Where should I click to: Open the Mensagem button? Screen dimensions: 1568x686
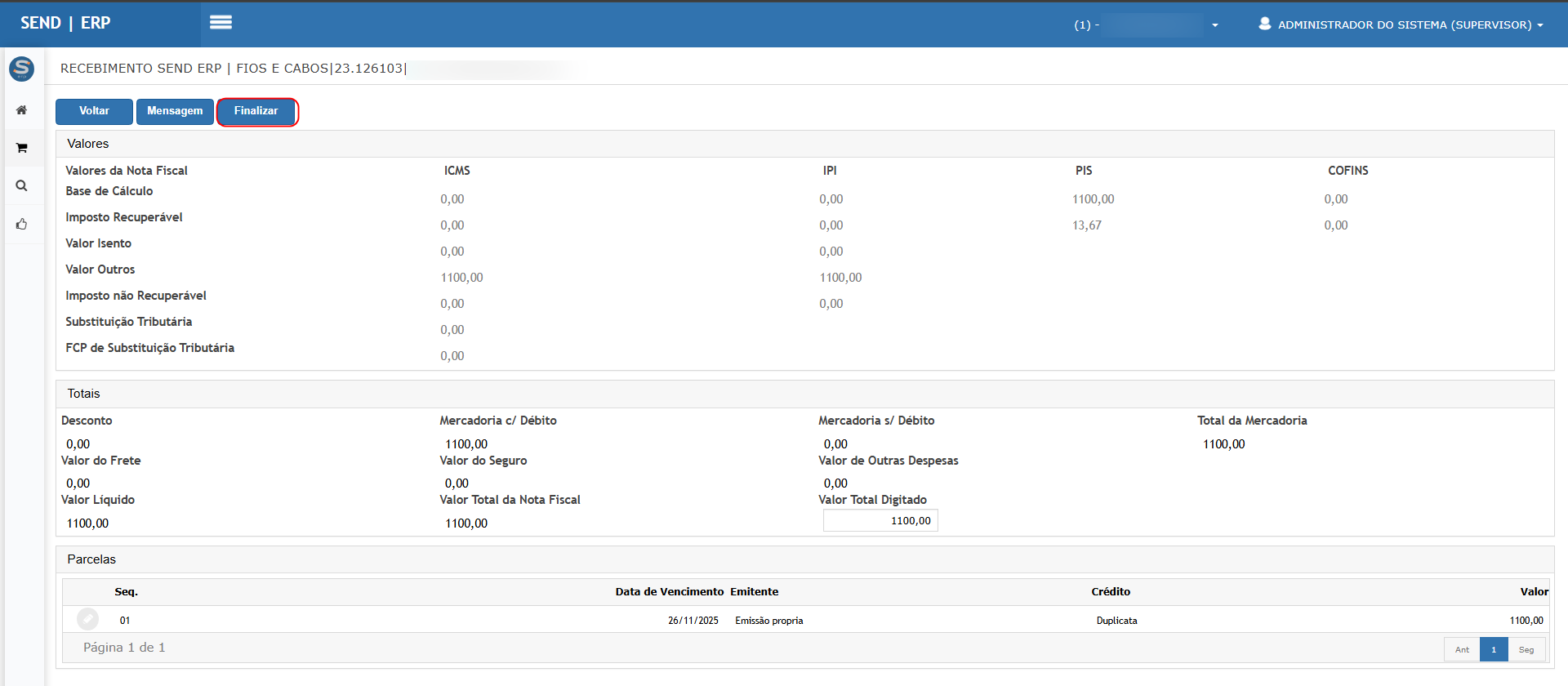(175, 111)
